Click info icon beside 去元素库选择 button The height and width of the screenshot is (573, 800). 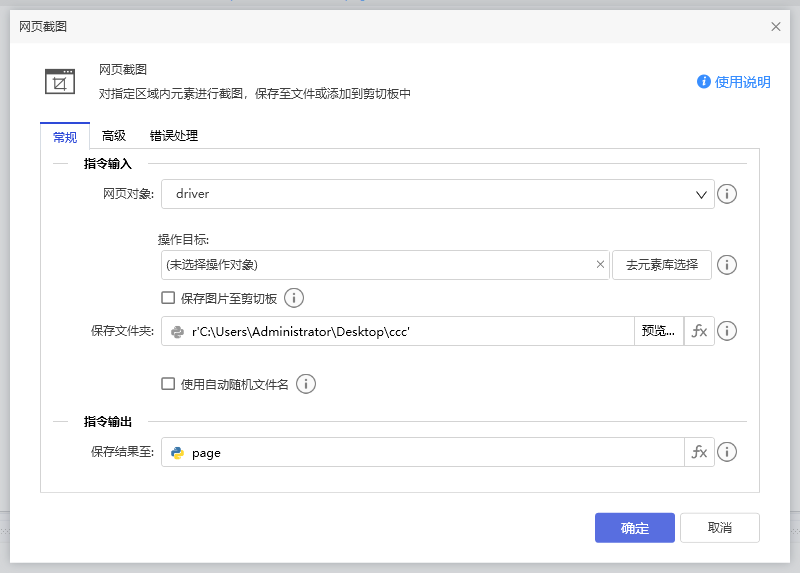(x=728, y=265)
